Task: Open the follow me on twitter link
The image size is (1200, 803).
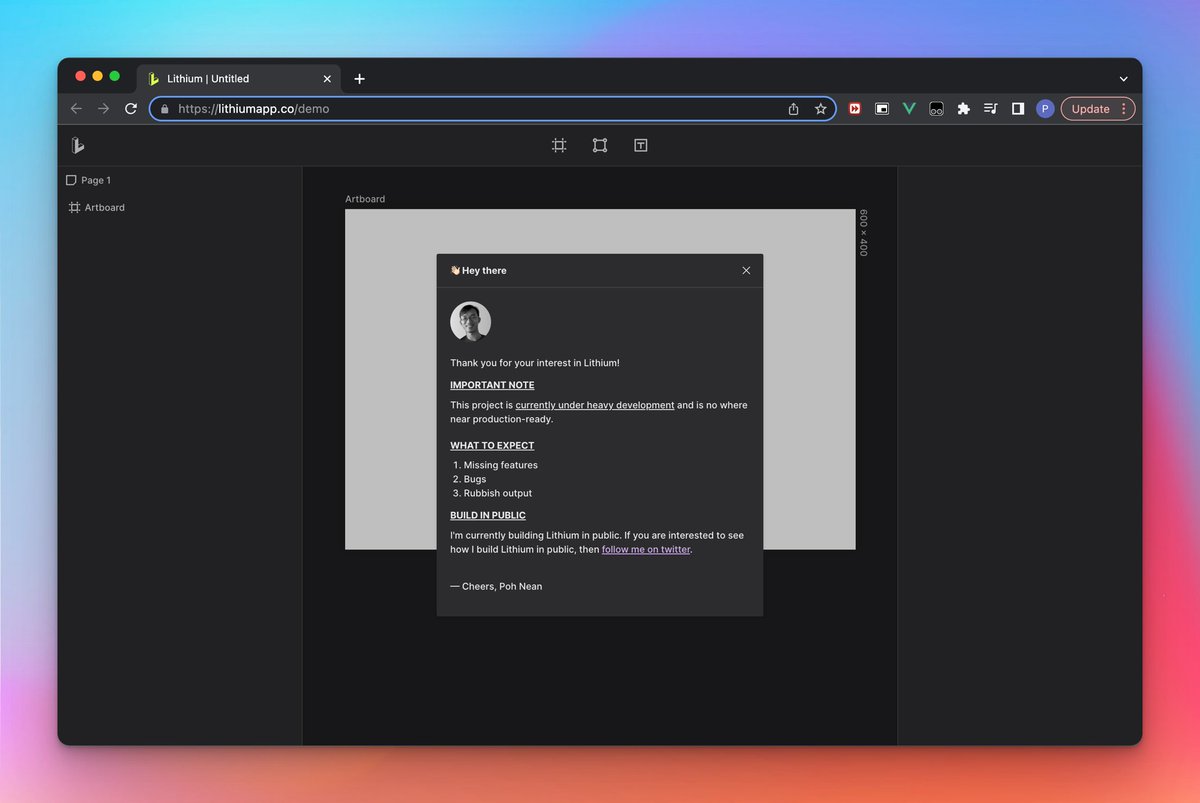Action: tap(646, 549)
